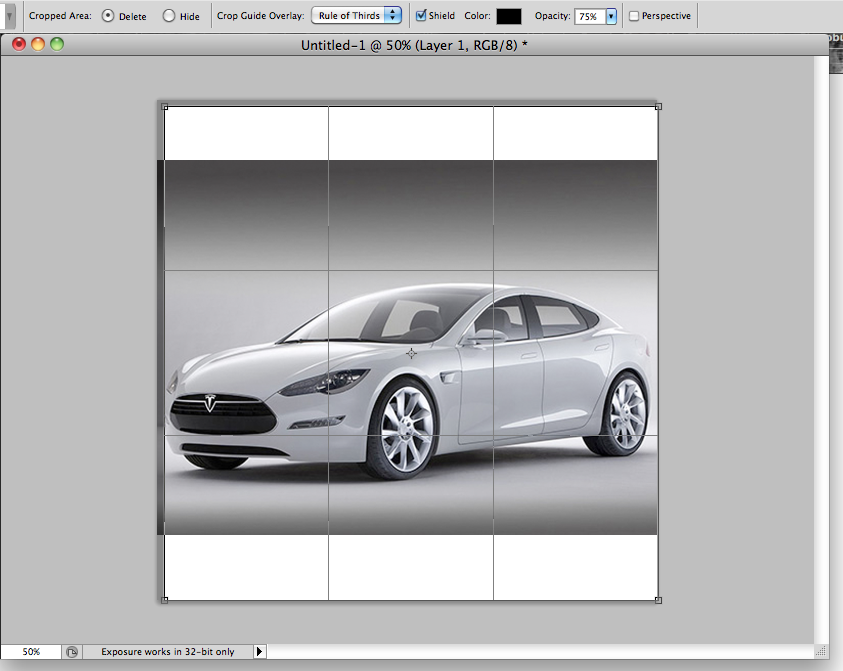Click the bottom-left crop corner handle

coord(165,600)
